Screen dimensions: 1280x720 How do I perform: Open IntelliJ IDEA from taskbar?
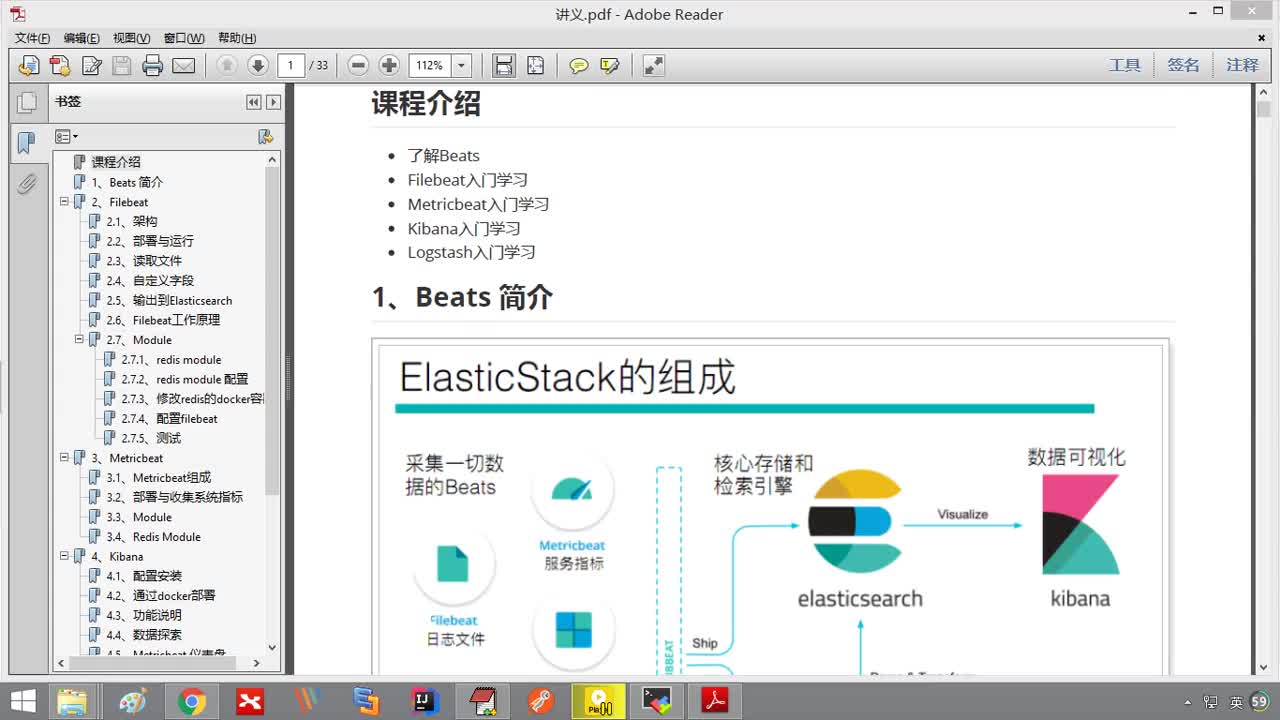tap(425, 701)
